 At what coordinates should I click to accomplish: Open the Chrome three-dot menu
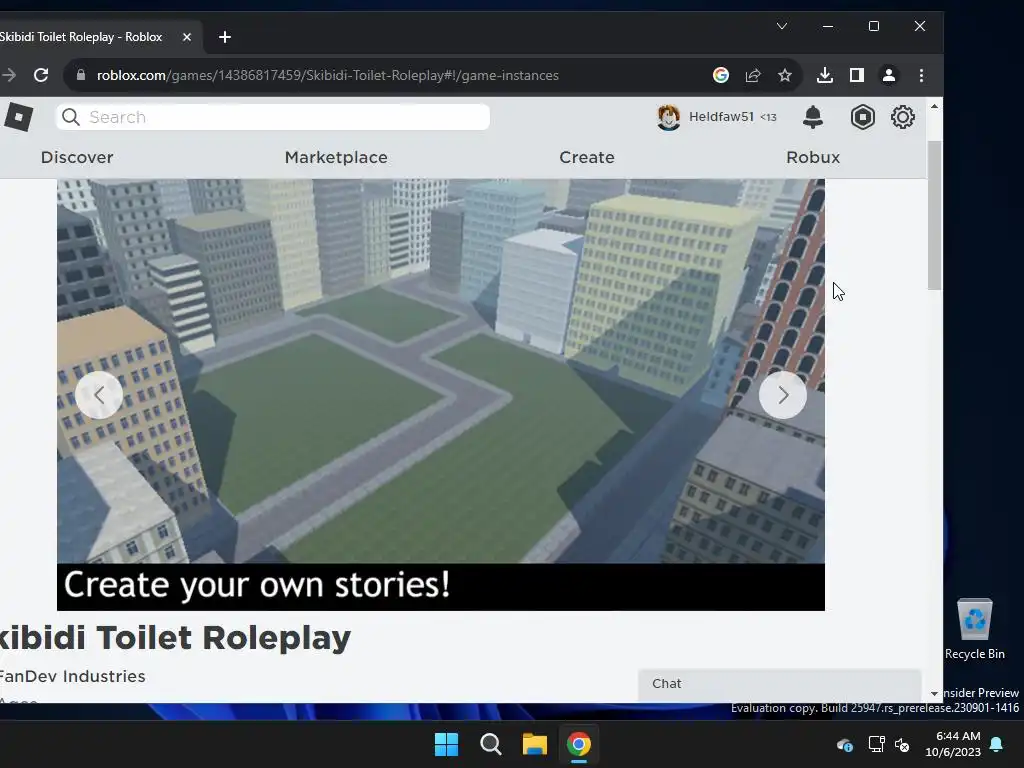pyautogui.click(x=921, y=75)
